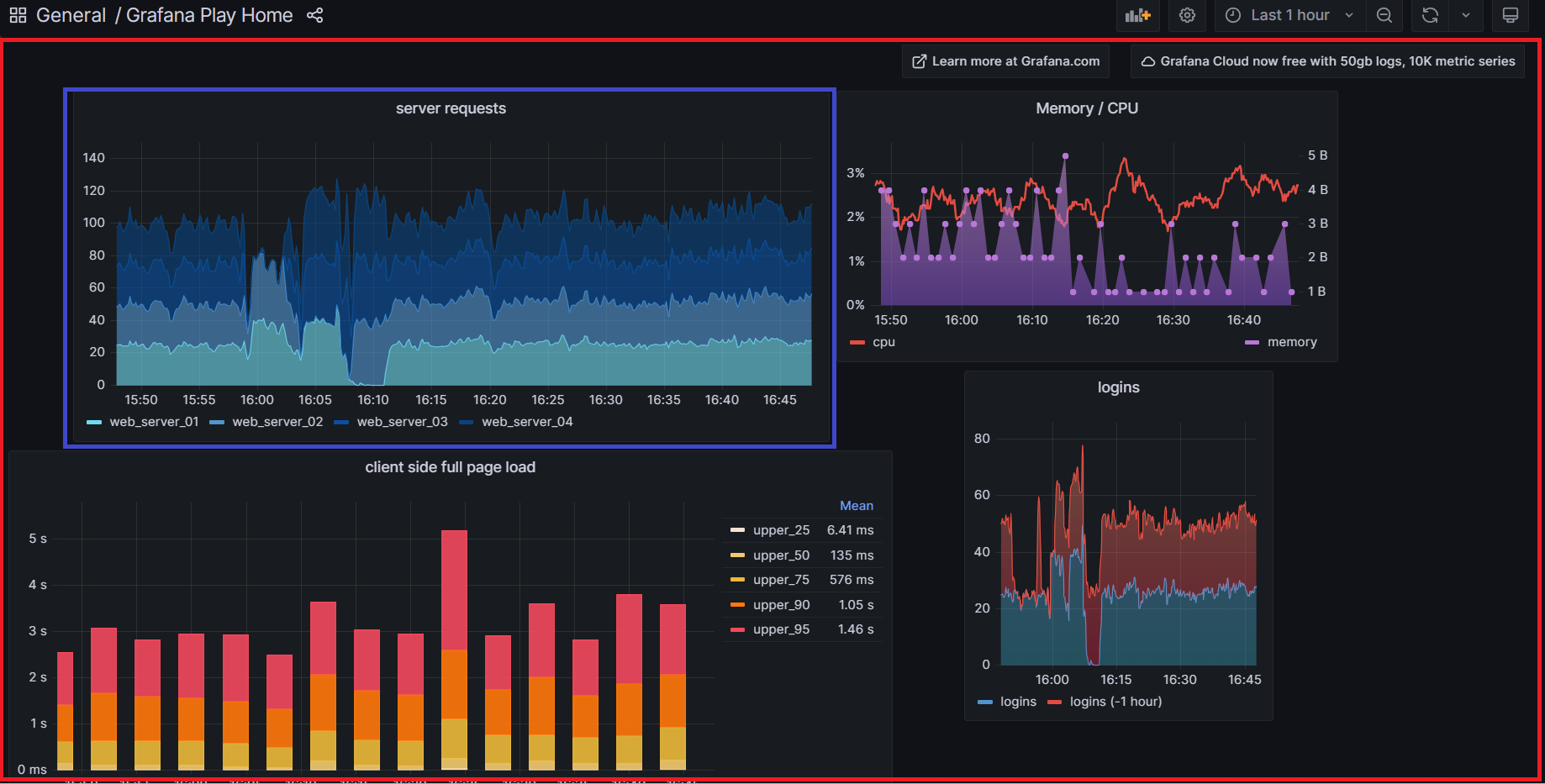Screen dimensions: 1545x784
Task: Open the Last 1 hour time picker
Action: [x=1290, y=15]
